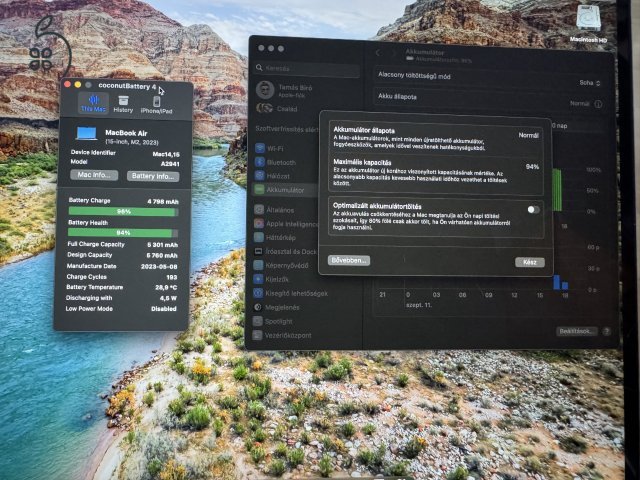
Task: Click Design Capacity value 5 760 mAh
Action: click(162, 256)
